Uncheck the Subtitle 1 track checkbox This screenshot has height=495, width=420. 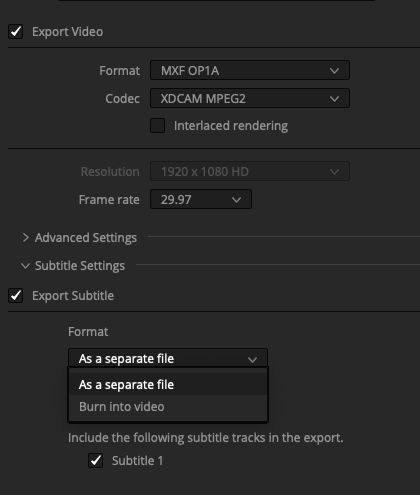pyautogui.click(x=95, y=460)
